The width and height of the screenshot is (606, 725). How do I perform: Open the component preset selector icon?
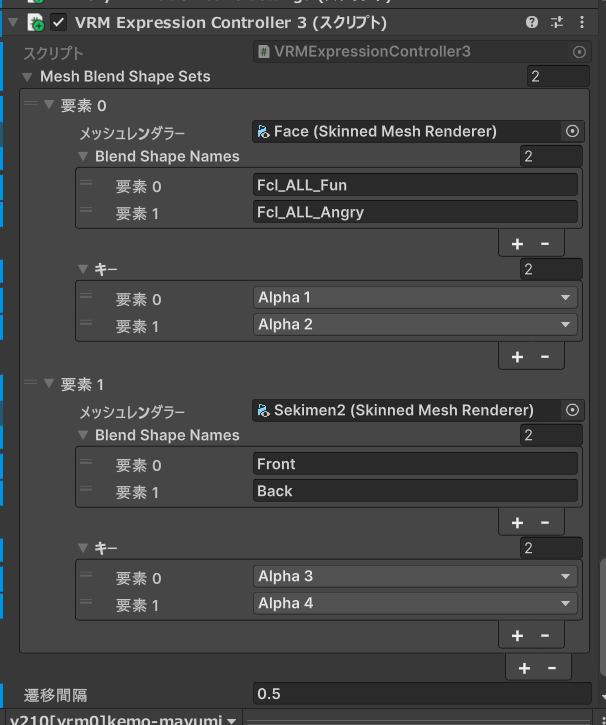[556, 22]
